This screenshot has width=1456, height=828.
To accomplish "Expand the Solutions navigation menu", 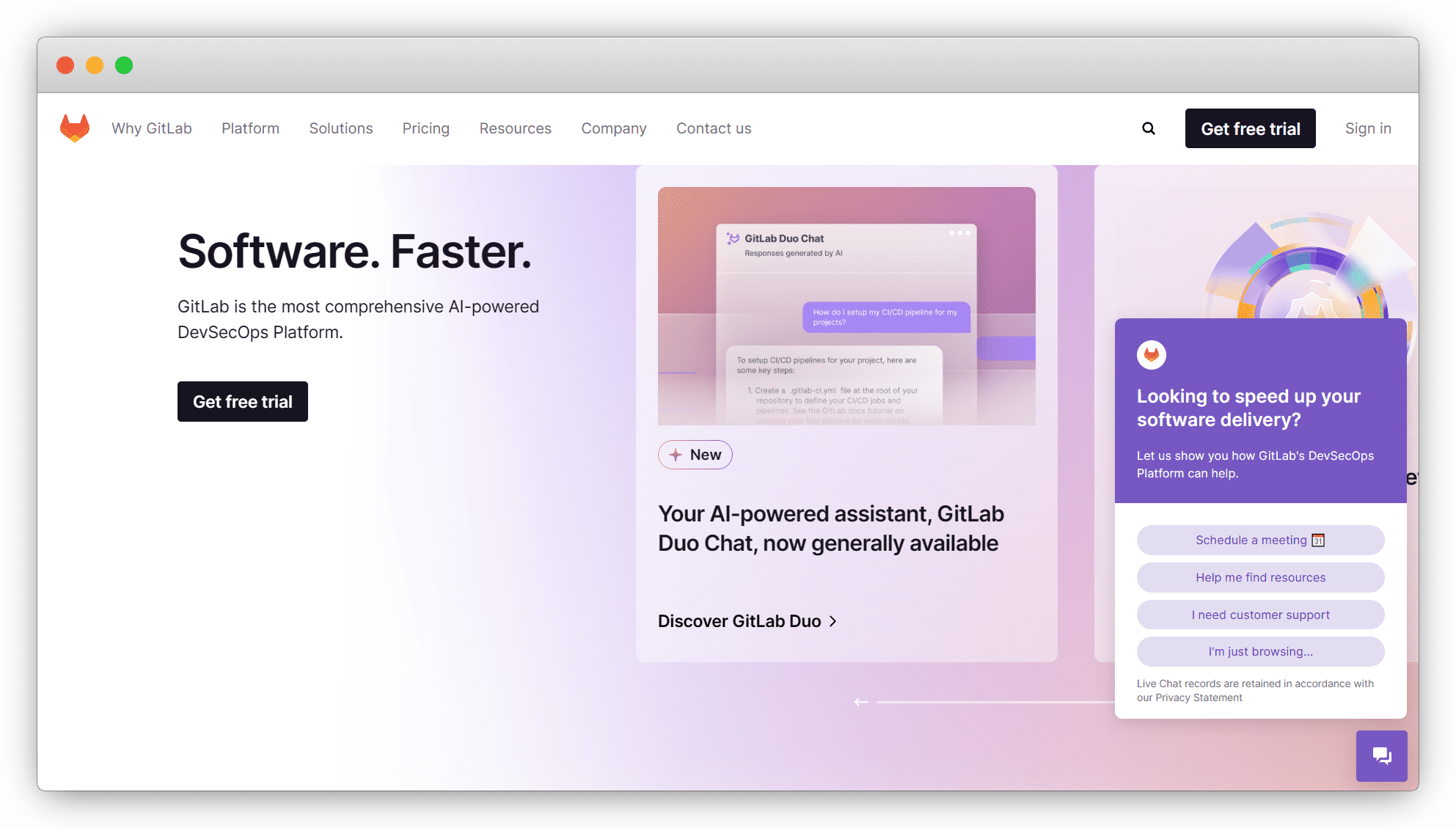I will [341, 128].
